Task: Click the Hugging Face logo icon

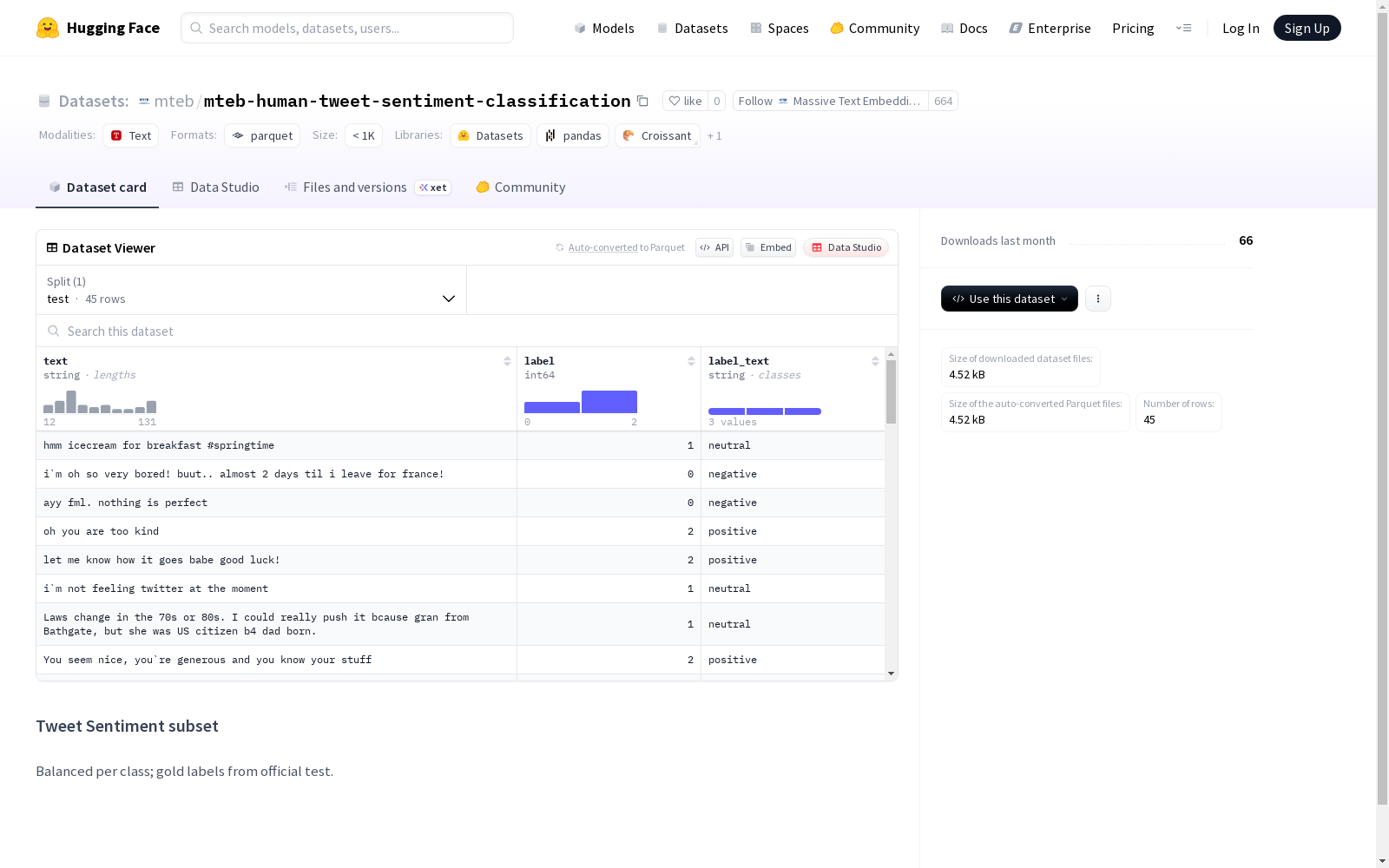Action: pos(48,28)
